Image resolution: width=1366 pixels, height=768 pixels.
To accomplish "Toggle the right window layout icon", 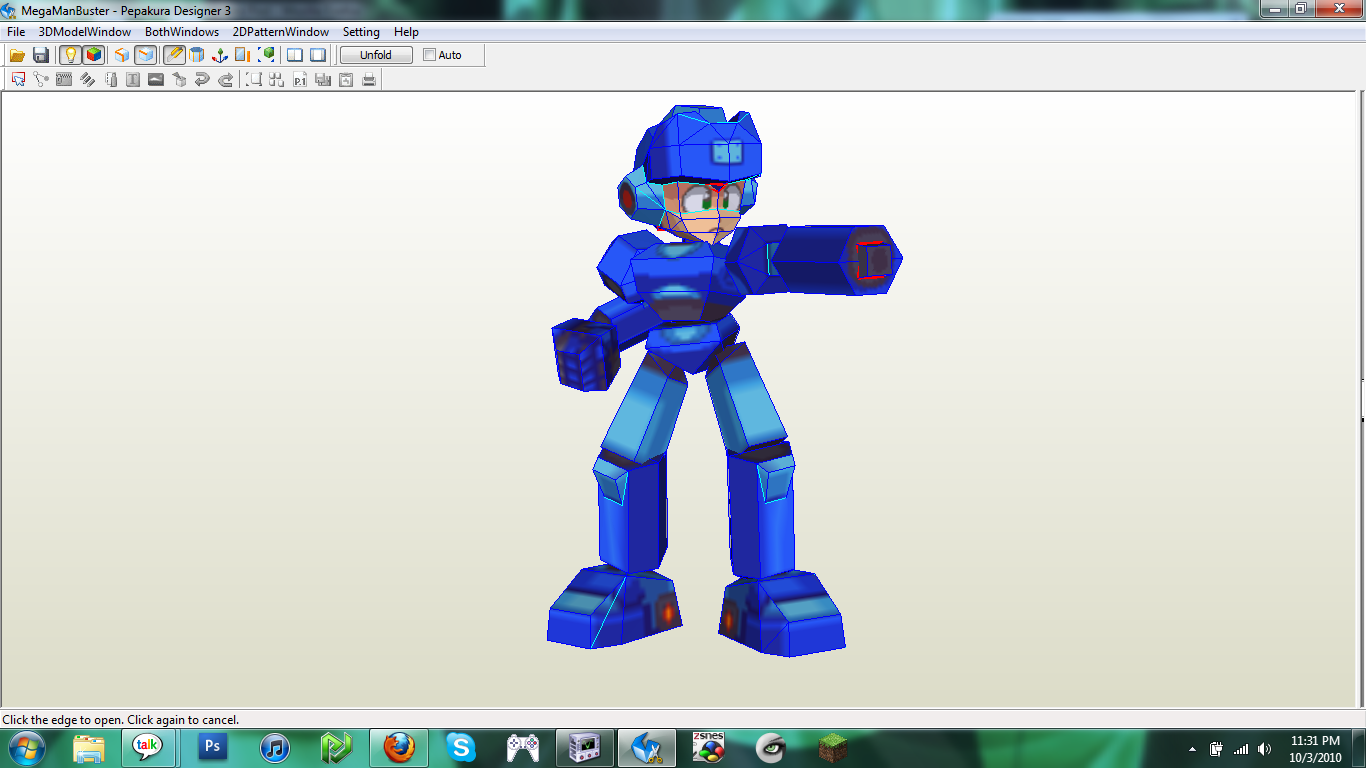I will point(316,55).
